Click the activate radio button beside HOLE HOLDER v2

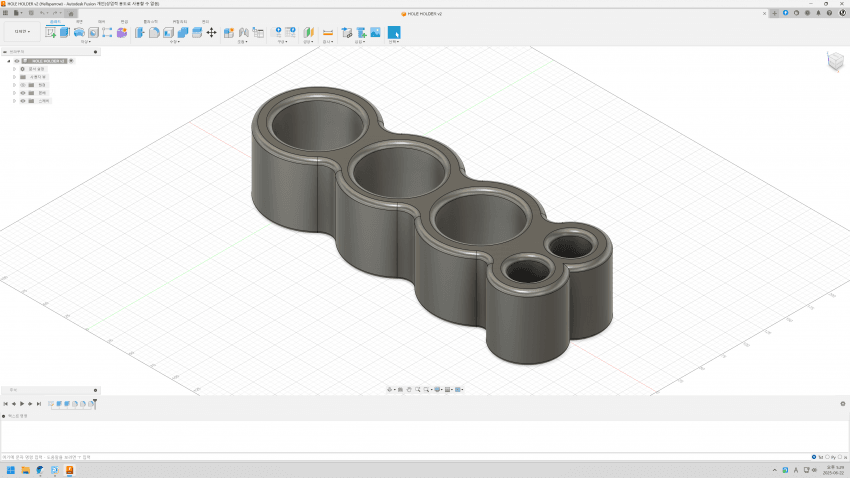click(71, 61)
